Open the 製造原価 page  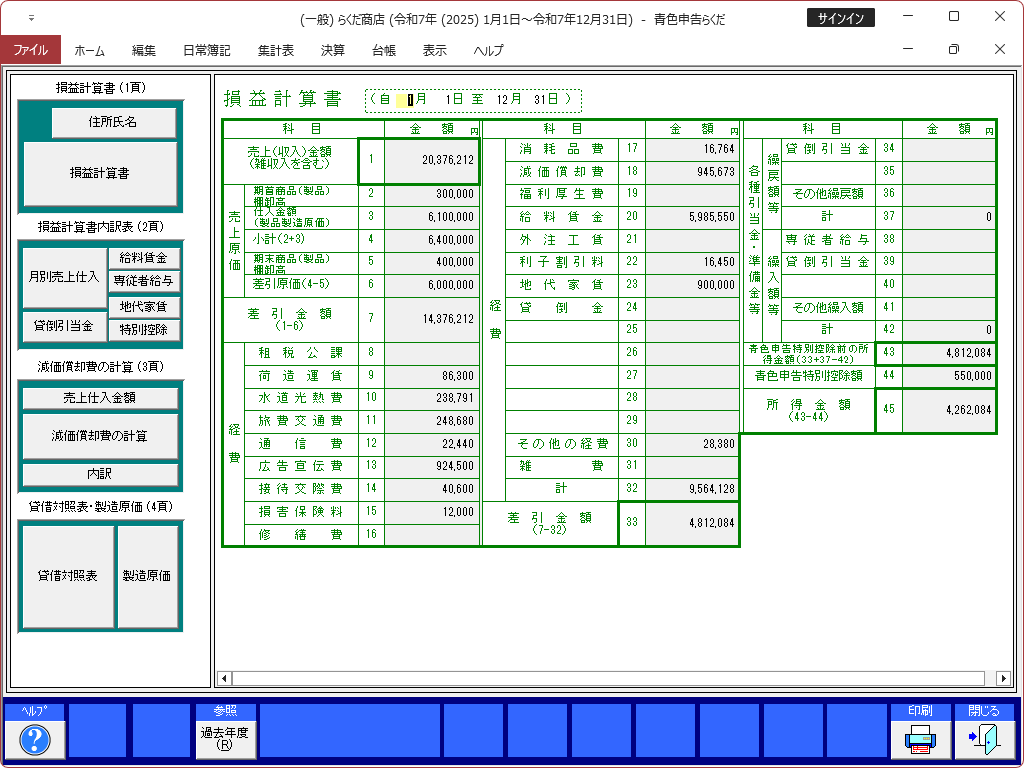[147, 576]
